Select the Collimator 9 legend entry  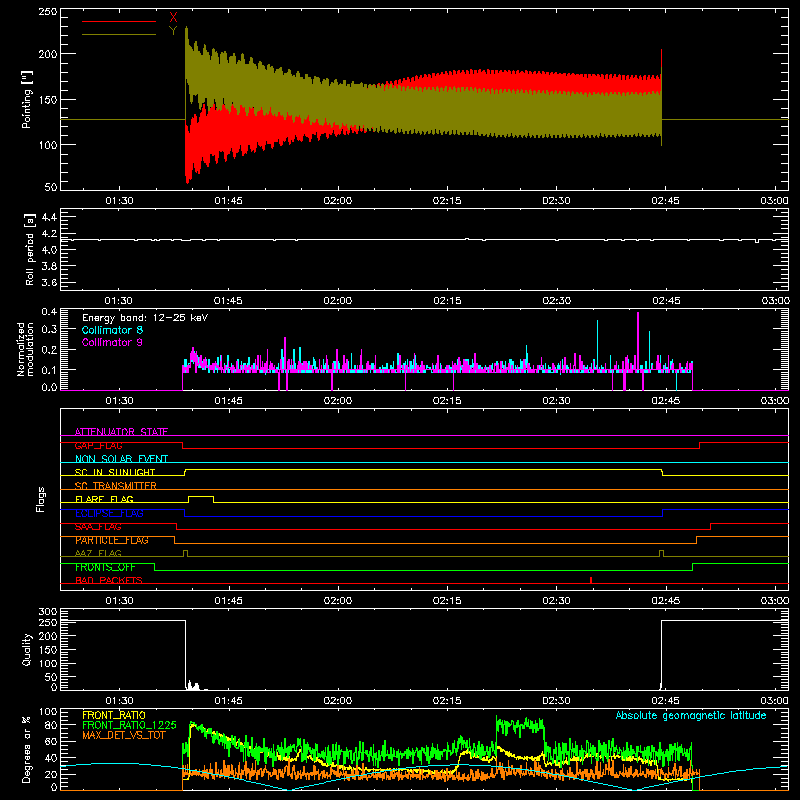tap(112, 342)
